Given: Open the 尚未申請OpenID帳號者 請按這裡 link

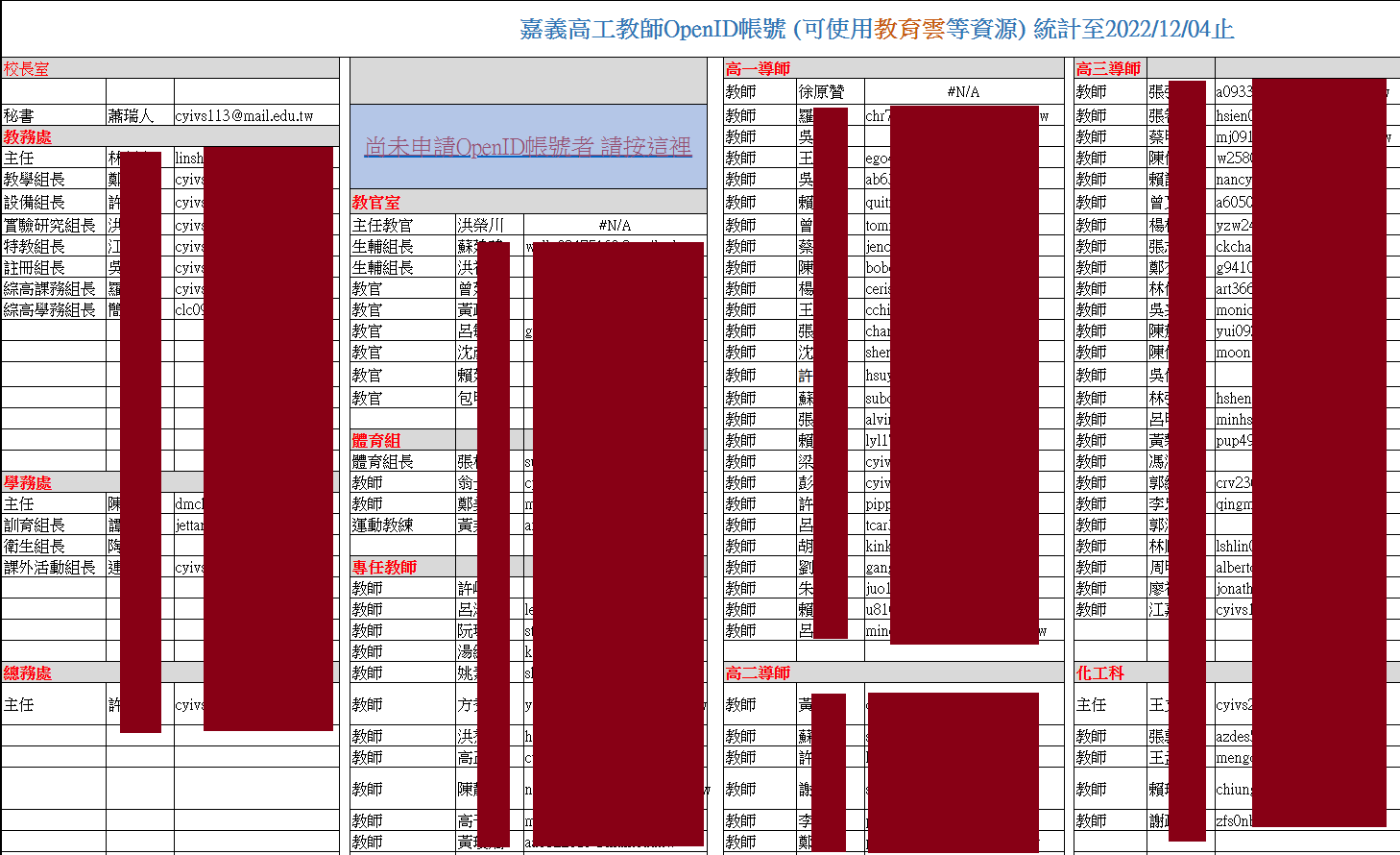Looking at the screenshot, I should pos(528,146).
